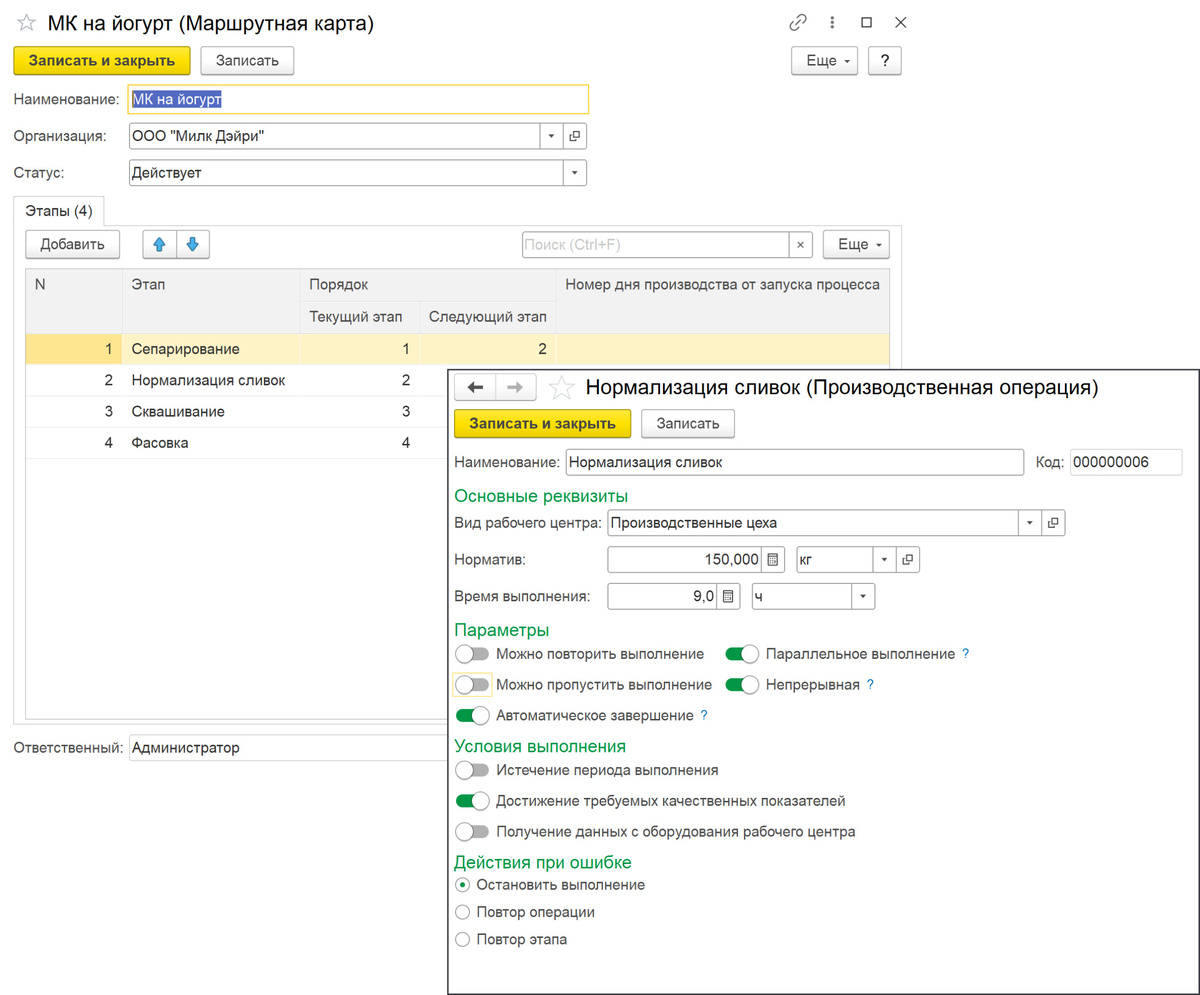Click the ? help button in route card
Screen dimensions: 1200x995
click(885, 60)
